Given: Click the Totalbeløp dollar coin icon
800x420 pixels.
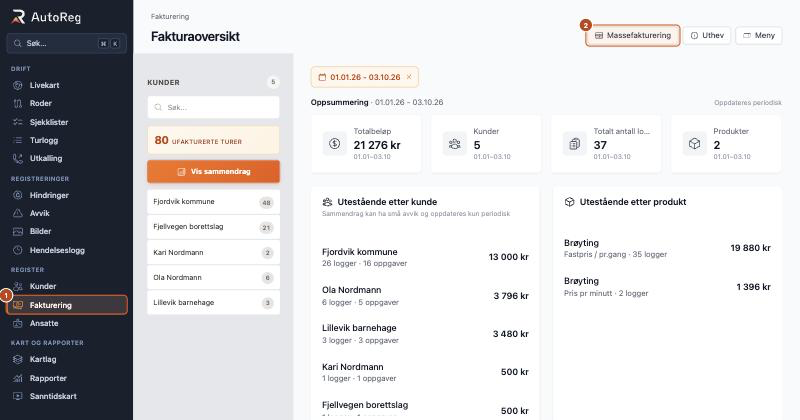Looking at the screenshot, I should tap(335, 144).
